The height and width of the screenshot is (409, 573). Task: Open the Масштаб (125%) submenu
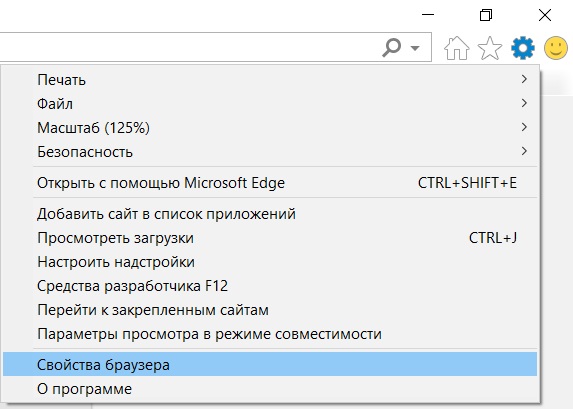click(x=270, y=128)
